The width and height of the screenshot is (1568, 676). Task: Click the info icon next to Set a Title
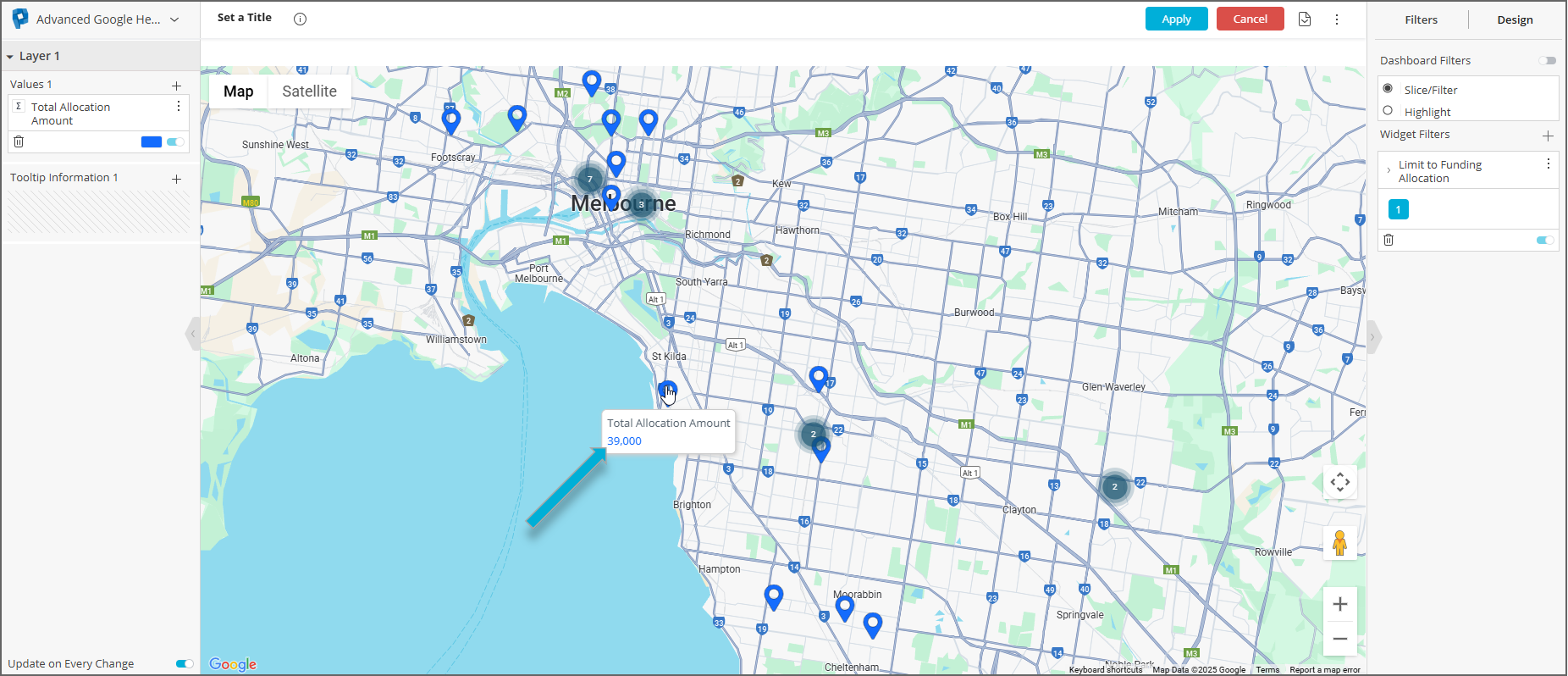[300, 19]
